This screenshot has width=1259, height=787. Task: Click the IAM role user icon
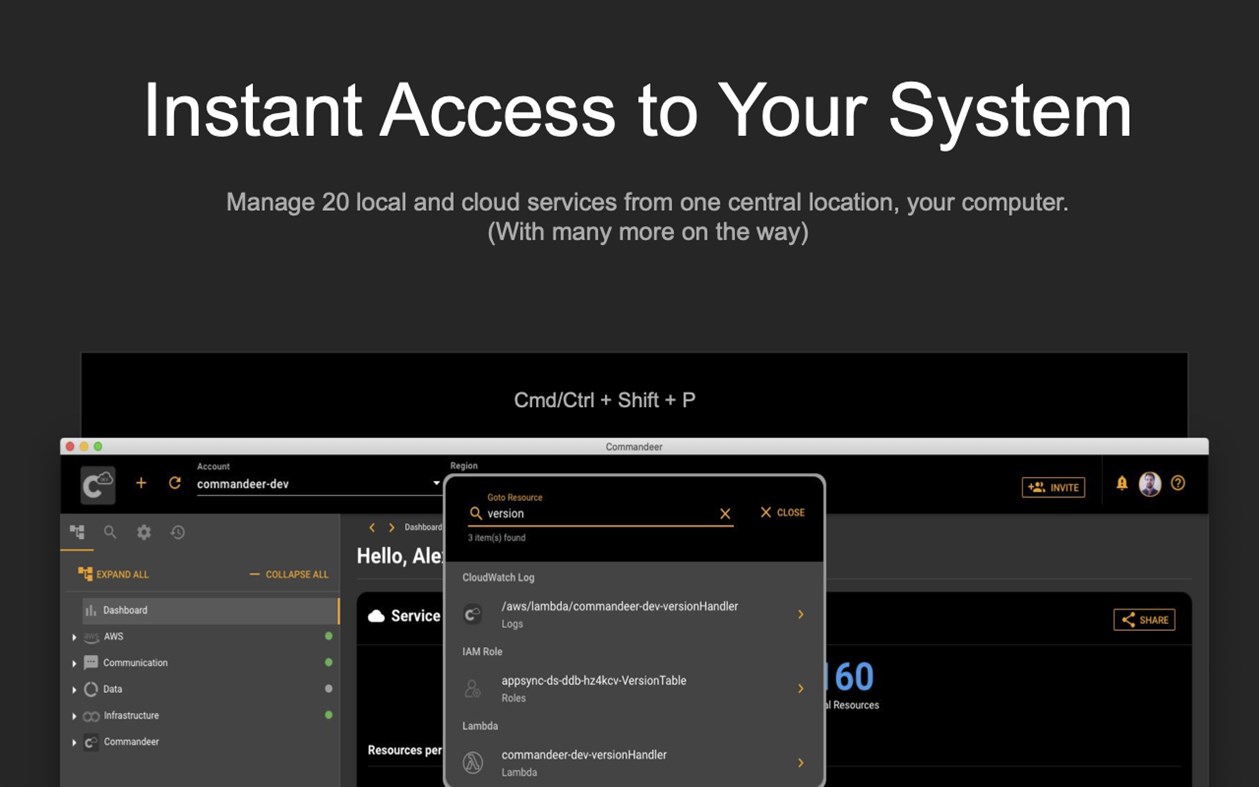[473, 688]
